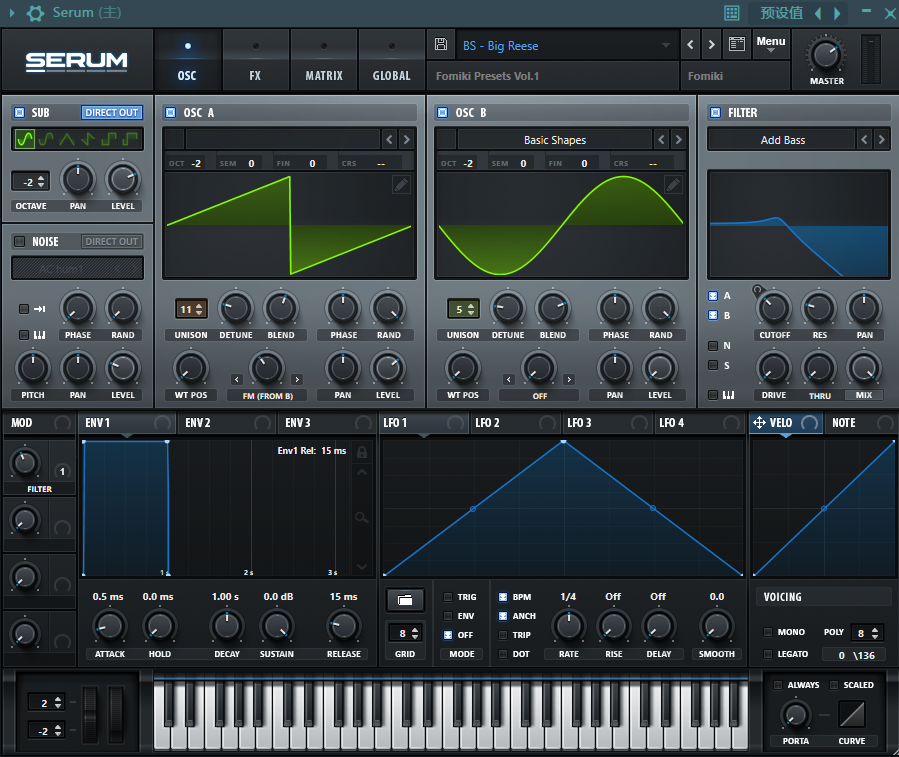
Task: Select the NOTE tab
Action: point(860,423)
